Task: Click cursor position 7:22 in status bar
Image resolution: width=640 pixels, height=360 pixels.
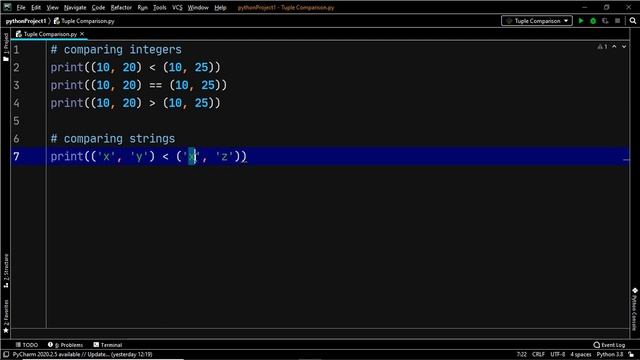Action: pyautogui.click(x=522, y=354)
